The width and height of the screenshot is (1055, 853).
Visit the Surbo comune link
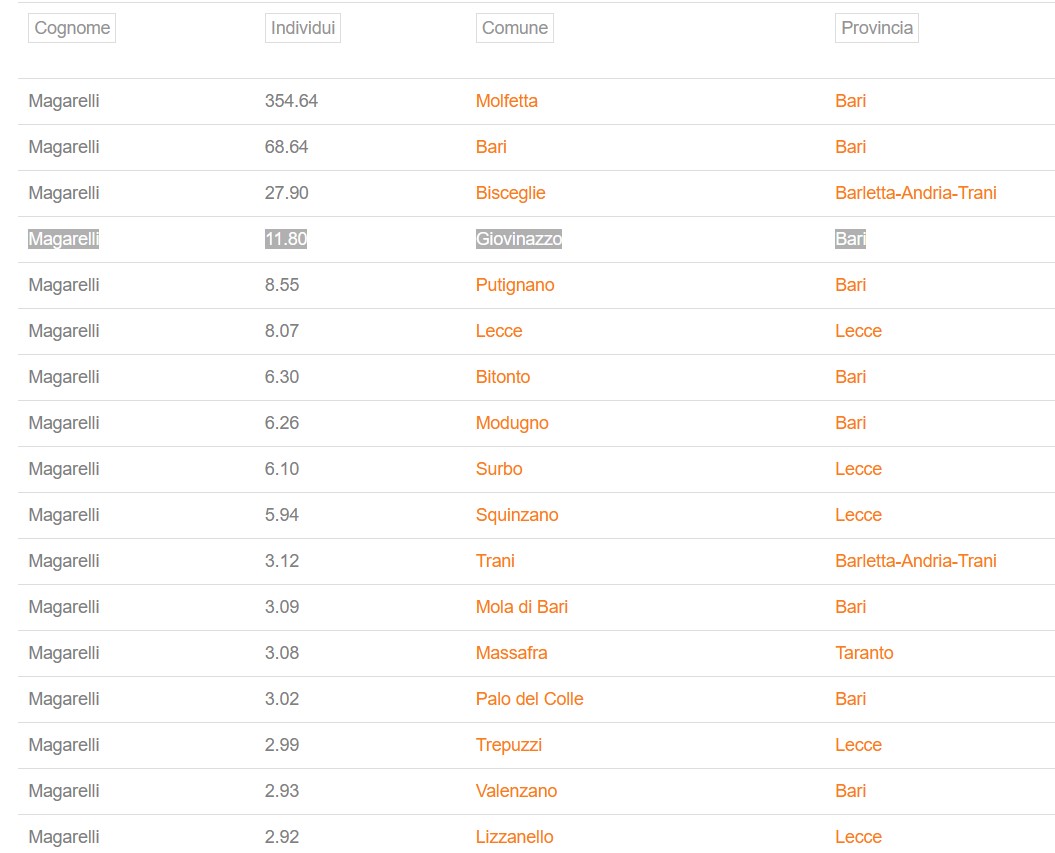[499, 469]
